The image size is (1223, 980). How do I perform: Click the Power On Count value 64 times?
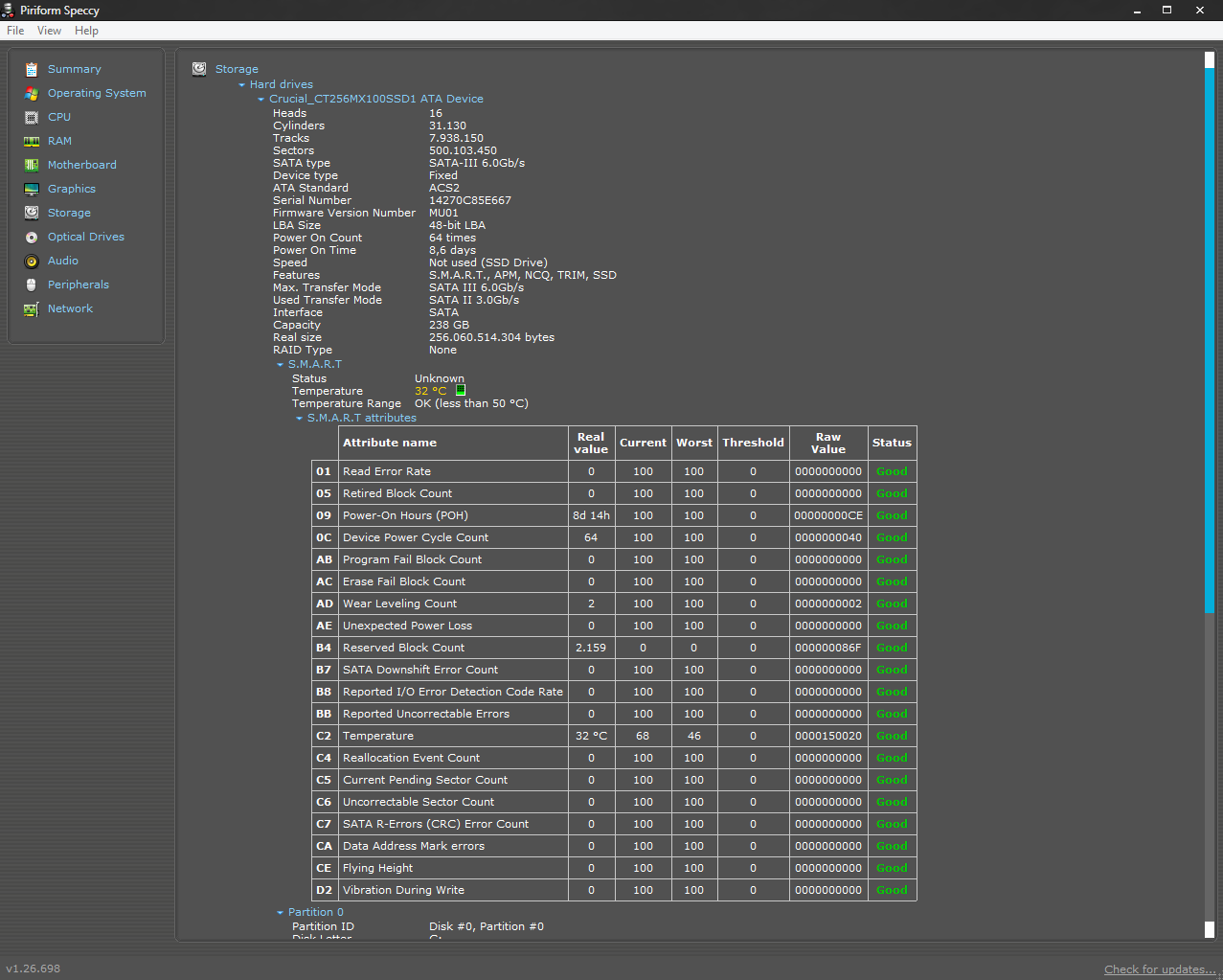click(x=452, y=238)
